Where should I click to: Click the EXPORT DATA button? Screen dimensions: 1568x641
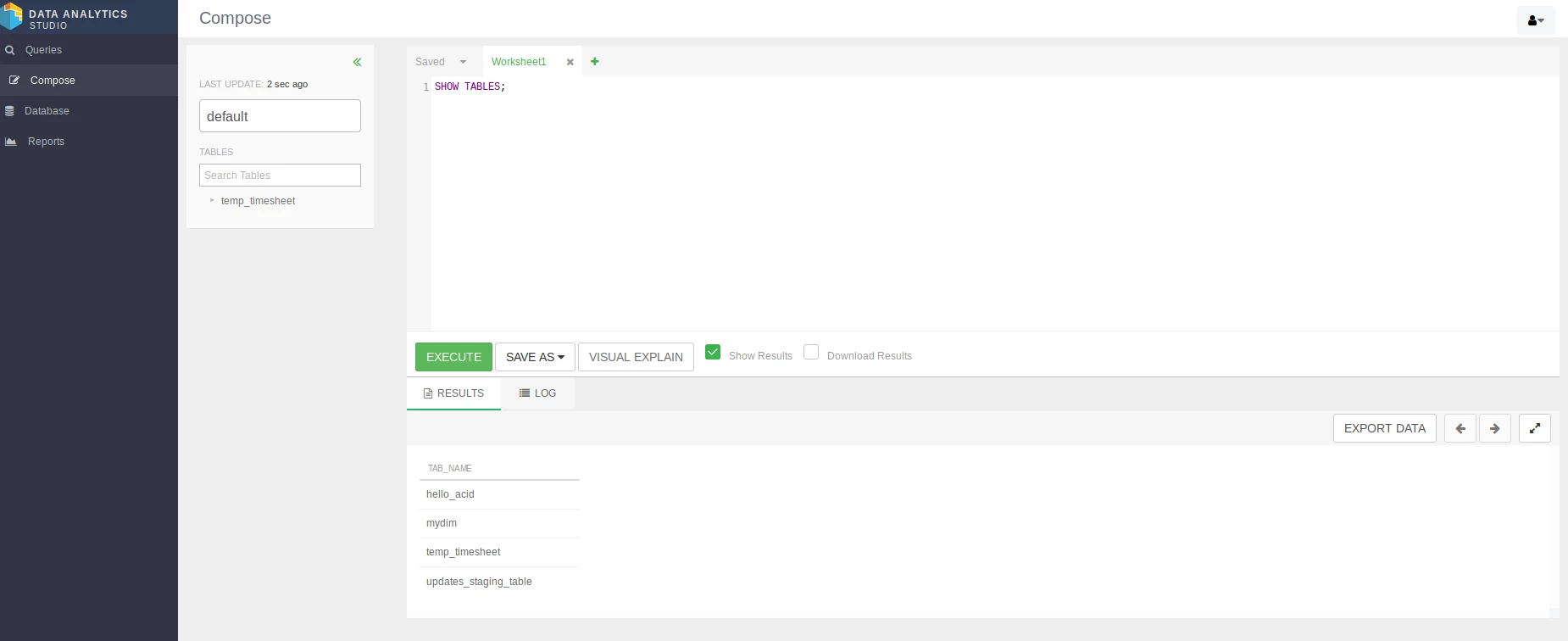coord(1385,428)
